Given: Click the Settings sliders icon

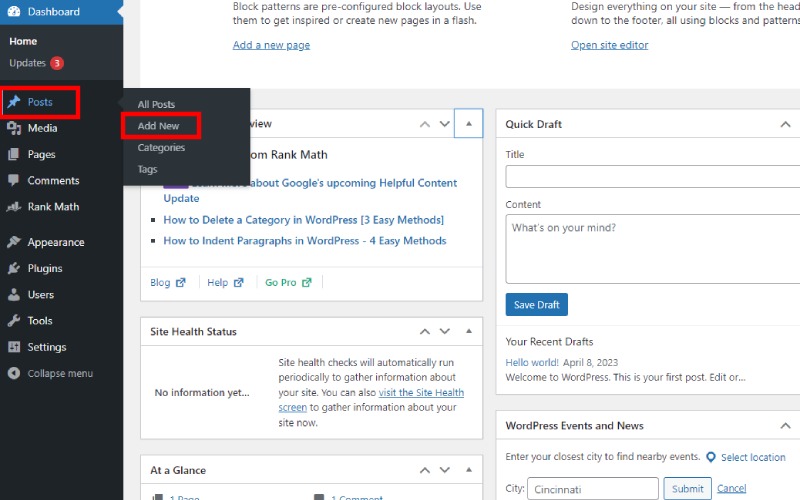Looking at the screenshot, I should 14,347.
